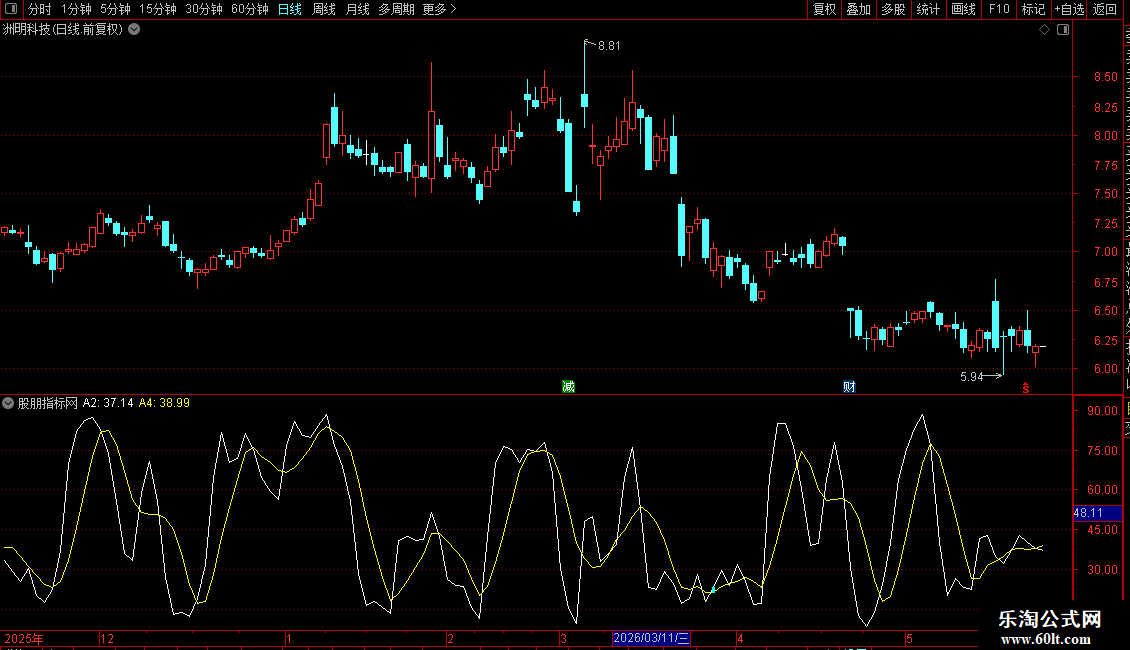
Task: Click the 8.81 high price label
Action: click(x=609, y=46)
